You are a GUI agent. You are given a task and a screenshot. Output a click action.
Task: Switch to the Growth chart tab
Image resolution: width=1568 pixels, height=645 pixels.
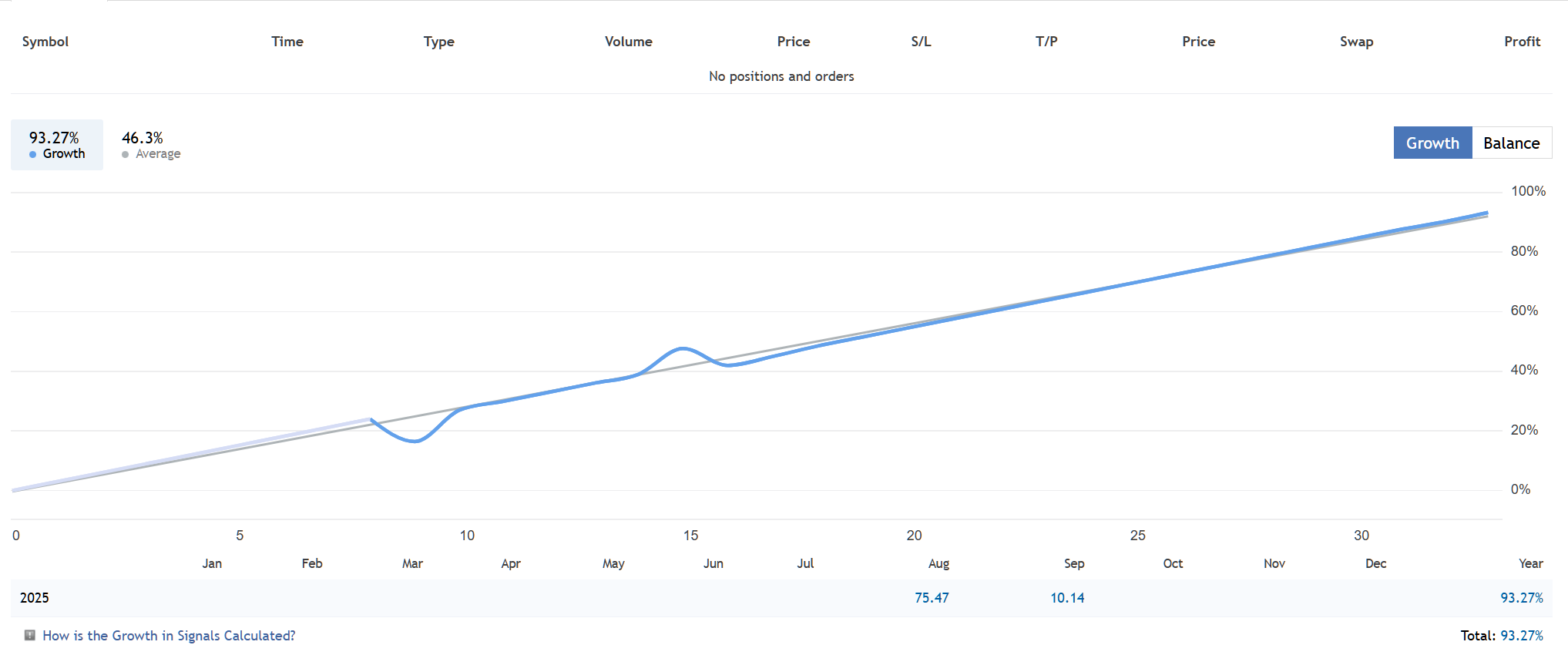[1432, 143]
